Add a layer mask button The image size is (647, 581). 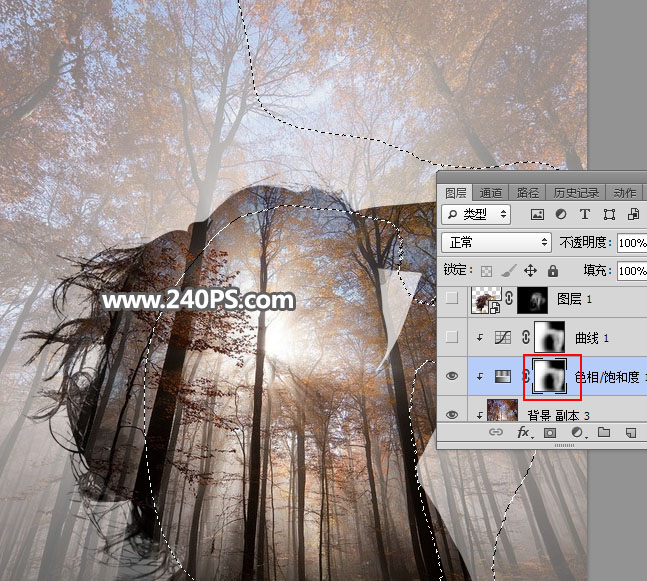tap(550, 432)
